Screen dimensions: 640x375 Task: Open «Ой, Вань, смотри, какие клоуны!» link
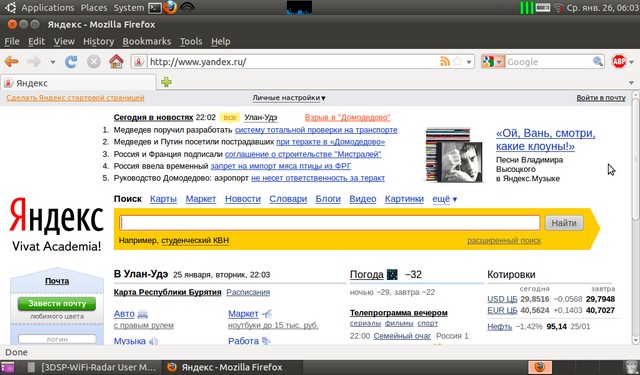click(545, 140)
